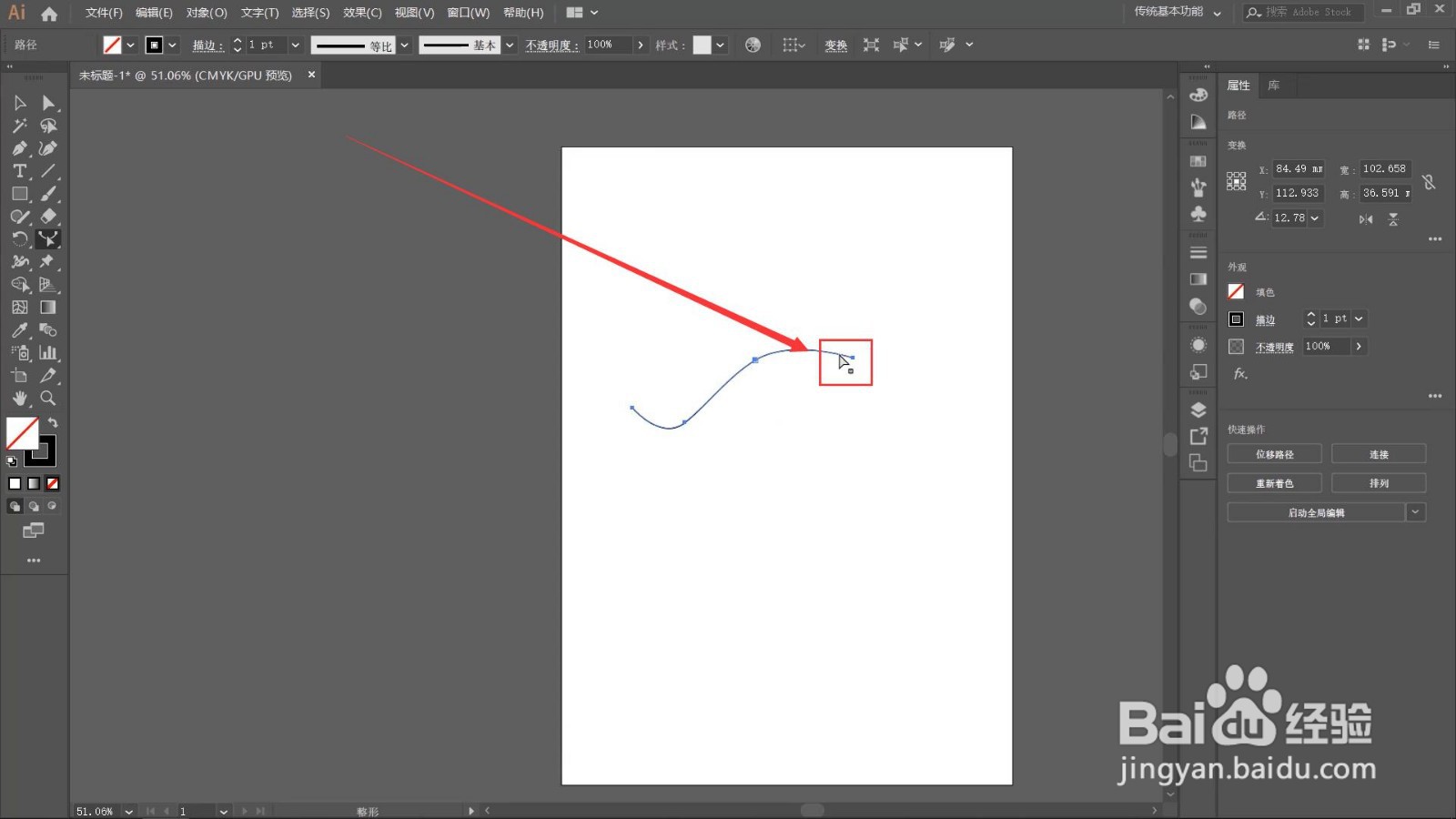Select the Puppet Warp pin tool
1456x819 pixels.
(48, 262)
